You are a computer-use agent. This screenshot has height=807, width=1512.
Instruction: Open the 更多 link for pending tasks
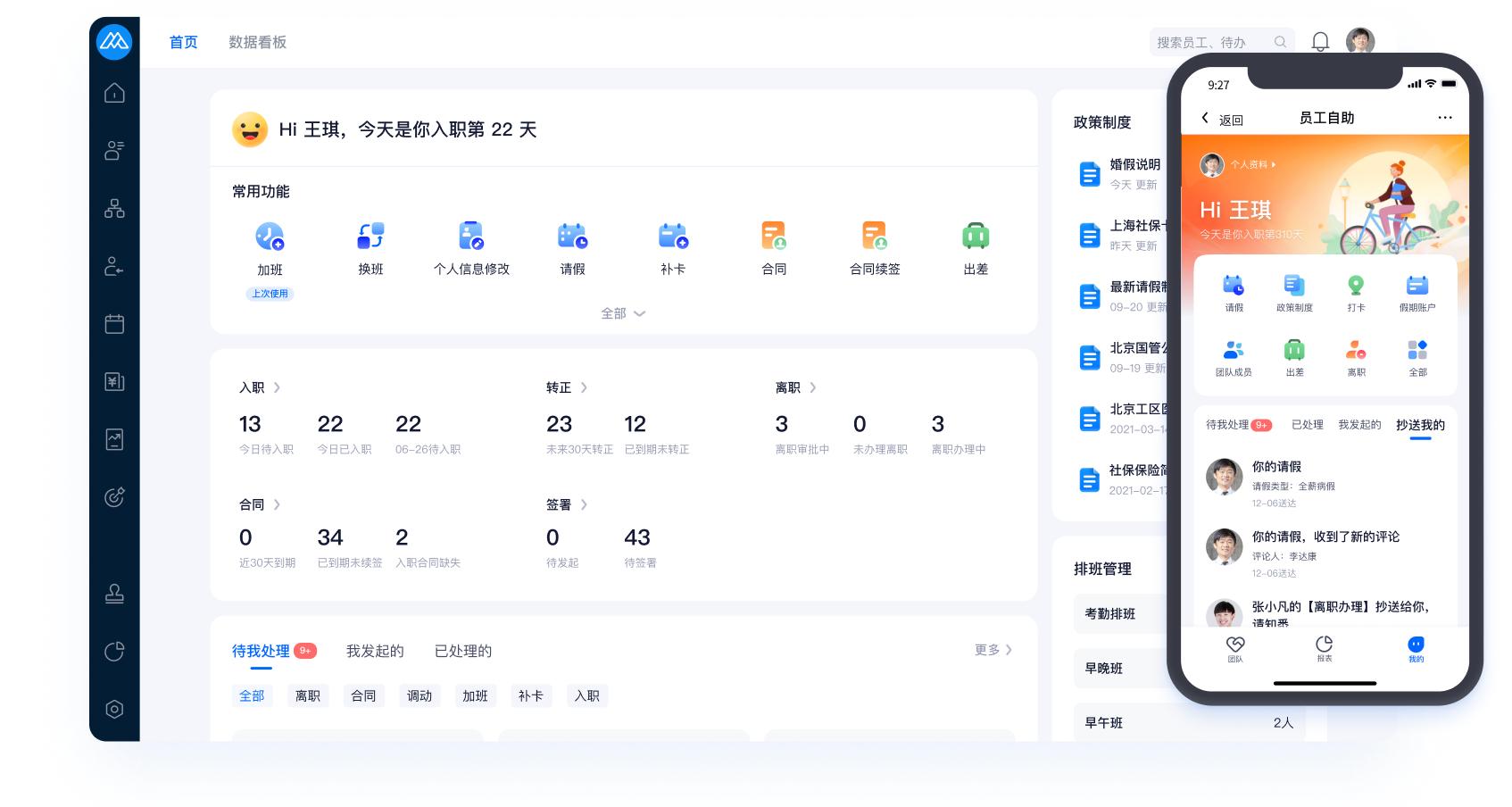click(992, 651)
